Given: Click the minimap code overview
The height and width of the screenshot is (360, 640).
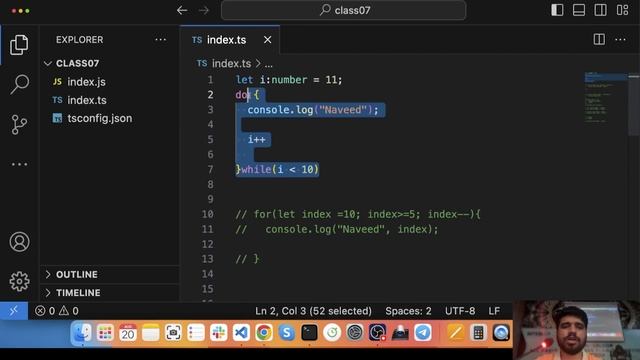Looking at the screenshot, I should (x=605, y=97).
